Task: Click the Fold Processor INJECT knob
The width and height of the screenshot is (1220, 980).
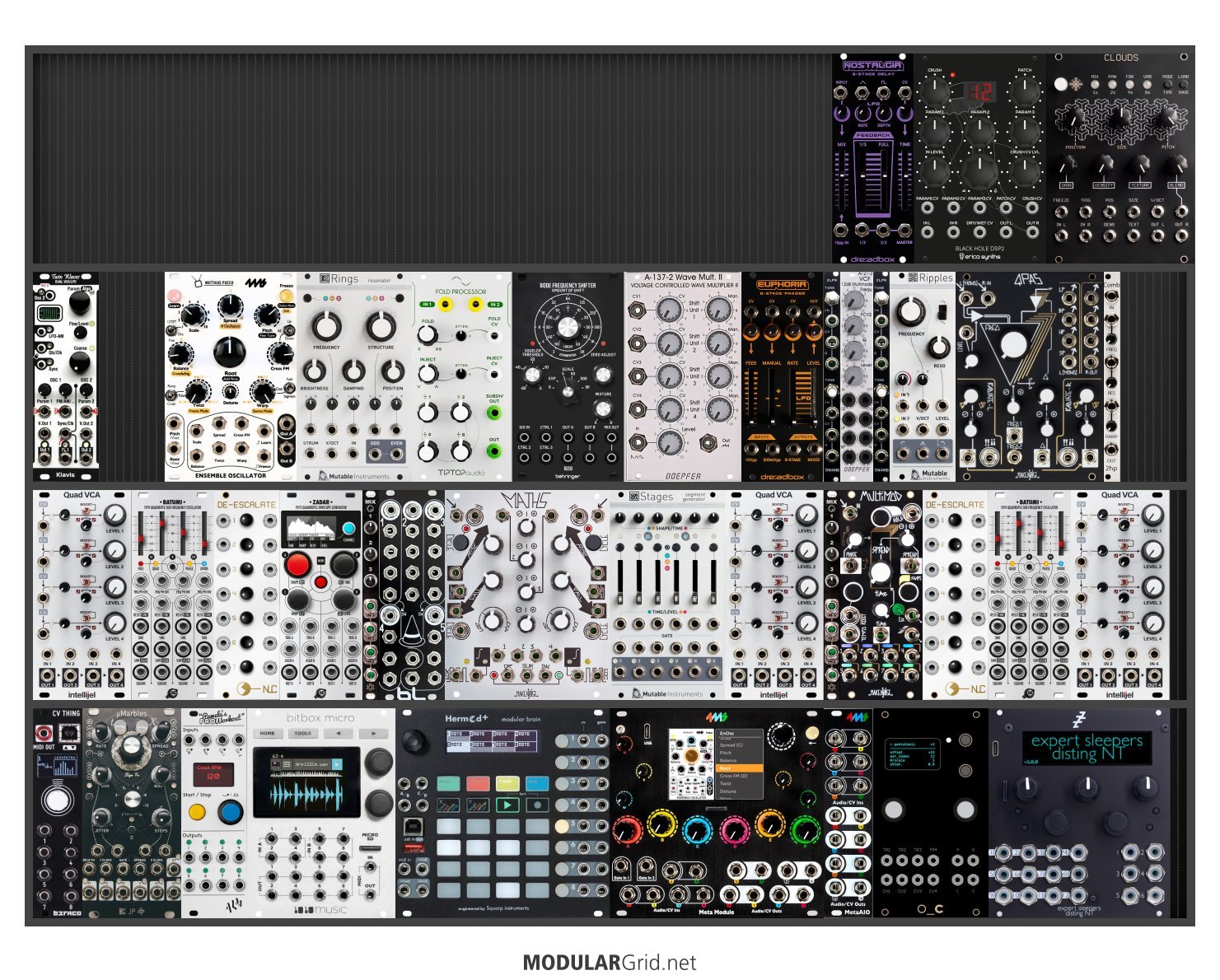Action: (x=427, y=373)
